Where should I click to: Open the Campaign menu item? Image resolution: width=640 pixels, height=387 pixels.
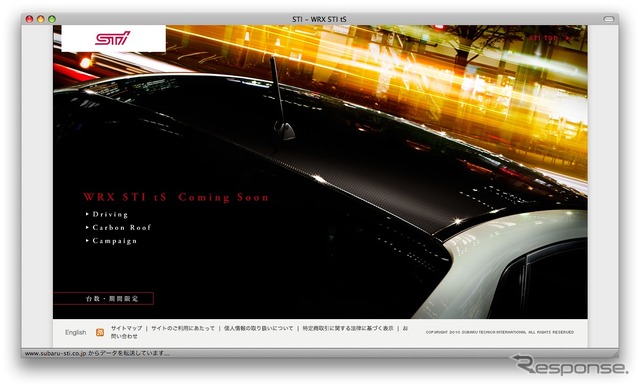[x=111, y=241]
